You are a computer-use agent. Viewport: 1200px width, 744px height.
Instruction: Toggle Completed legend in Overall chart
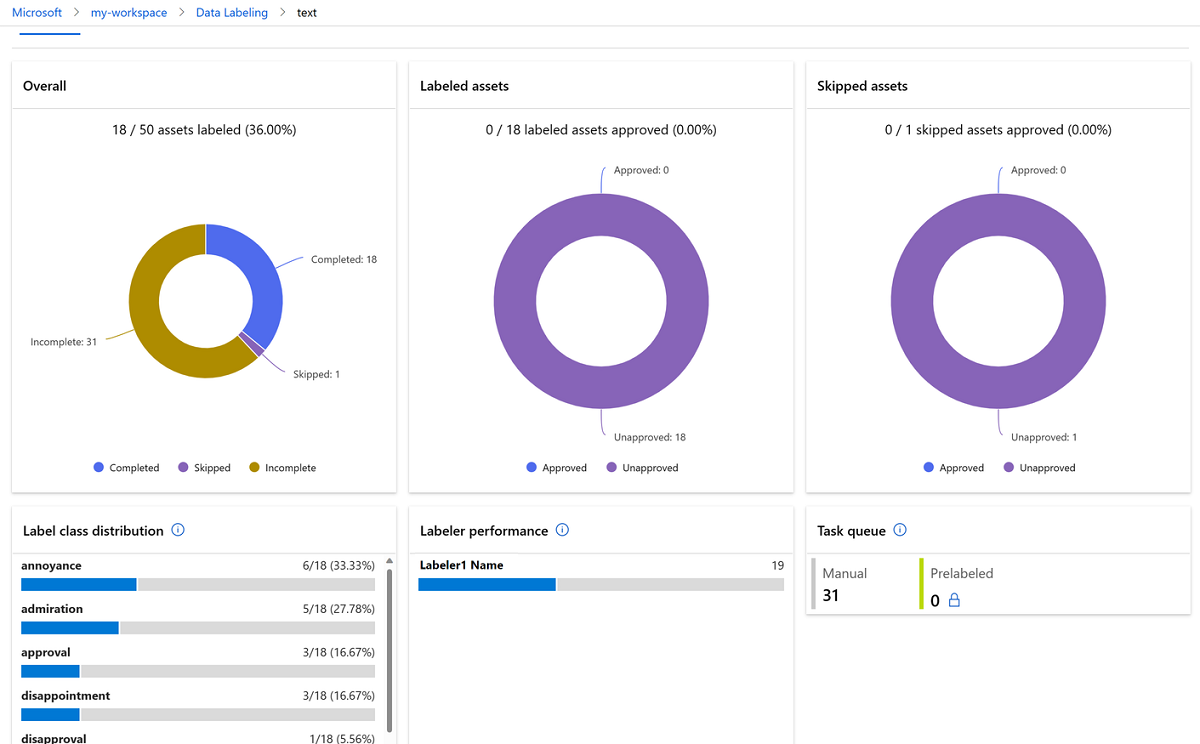point(126,468)
